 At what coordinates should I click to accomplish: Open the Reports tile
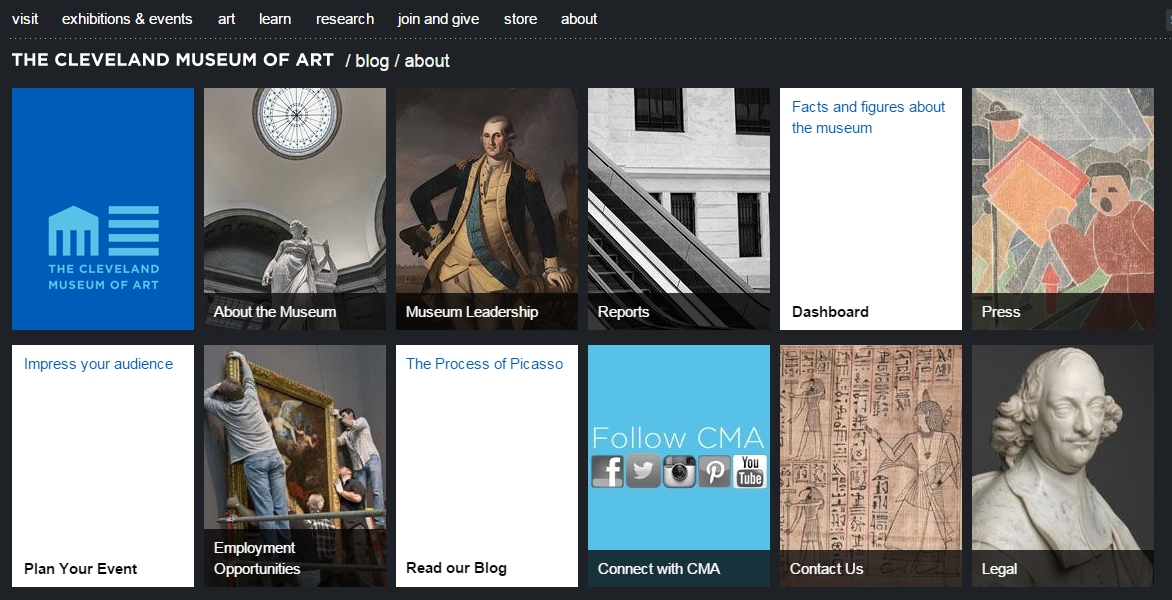coord(679,208)
